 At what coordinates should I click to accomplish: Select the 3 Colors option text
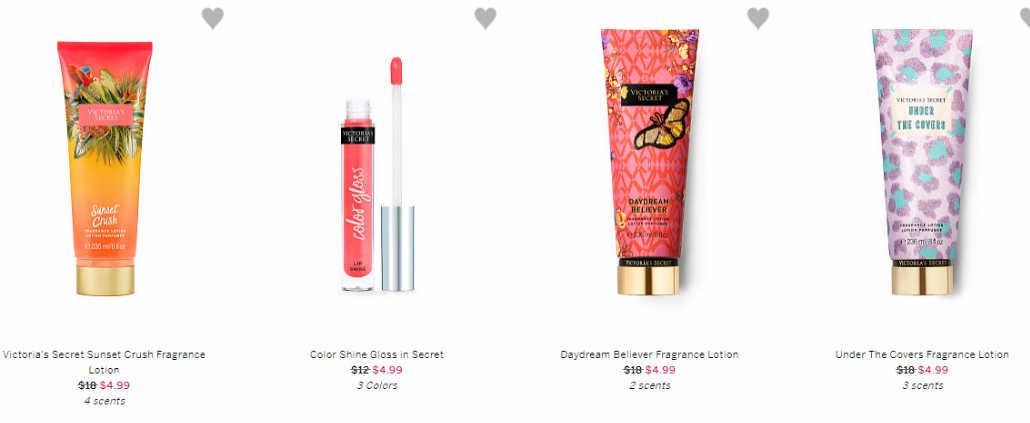(x=377, y=386)
